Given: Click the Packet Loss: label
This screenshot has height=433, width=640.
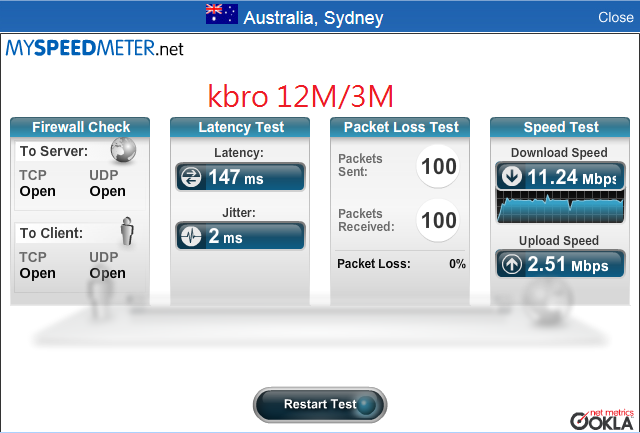Looking at the screenshot, I should click(x=373, y=264).
